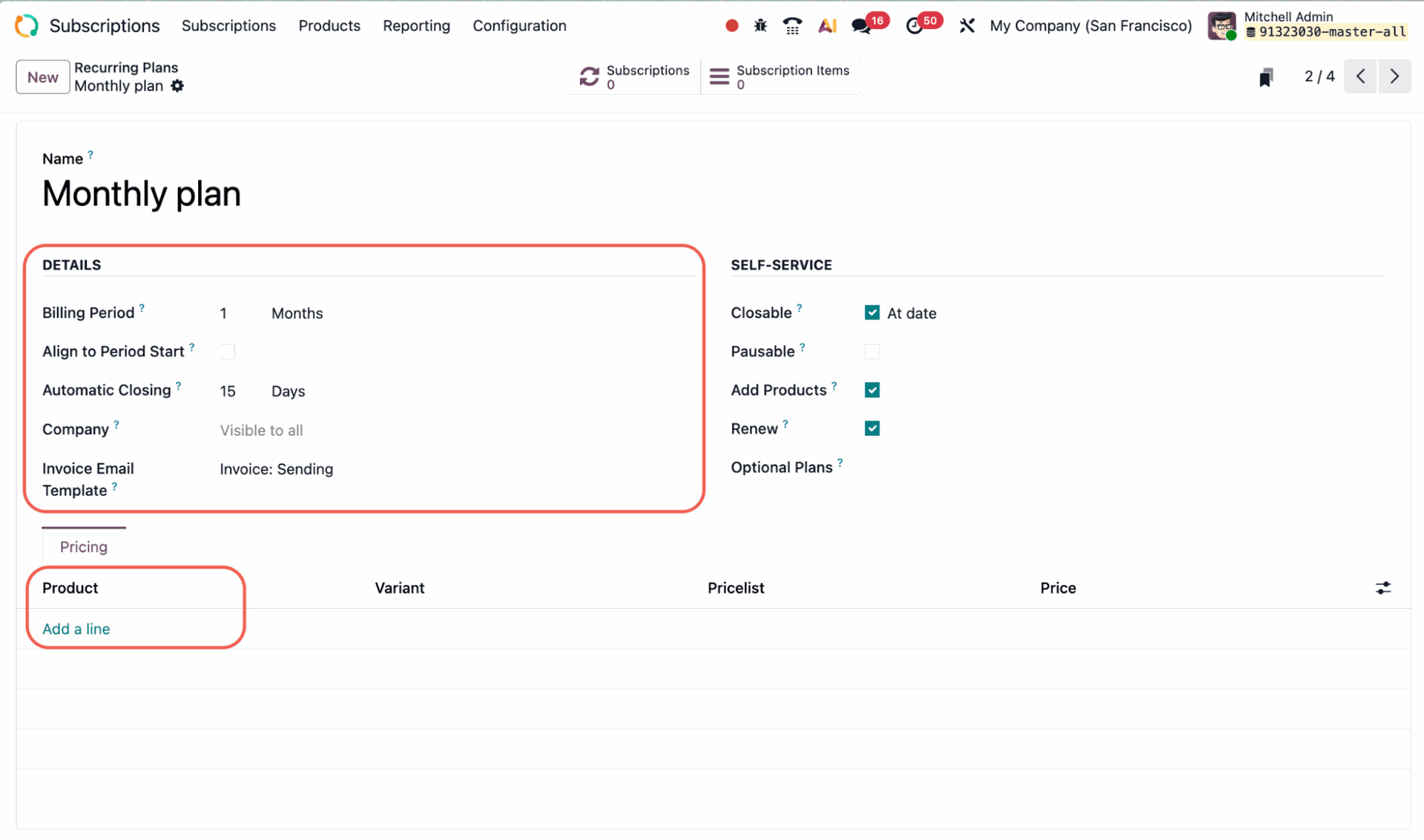The height and width of the screenshot is (840, 1424).
Task: Open the Months billing period unit dropdown
Action: (297, 314)
